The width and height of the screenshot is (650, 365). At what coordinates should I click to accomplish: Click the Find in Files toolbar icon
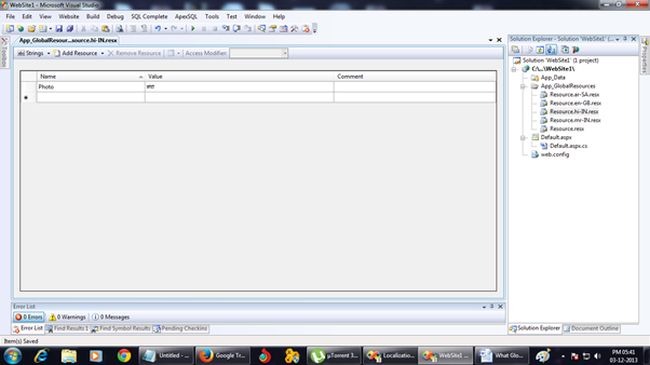(119, 29)
